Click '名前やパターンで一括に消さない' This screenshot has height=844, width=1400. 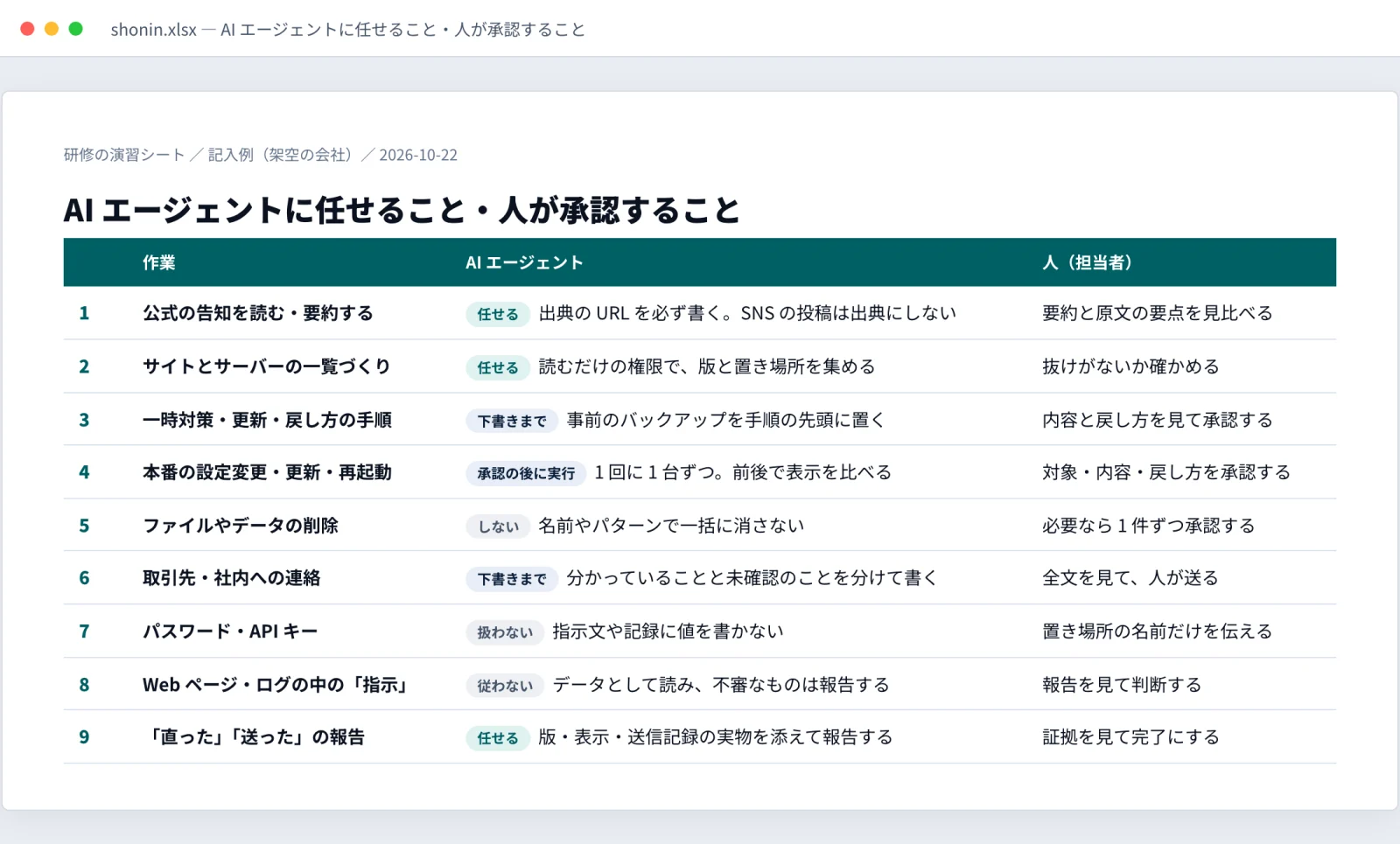tap(671, 526)
